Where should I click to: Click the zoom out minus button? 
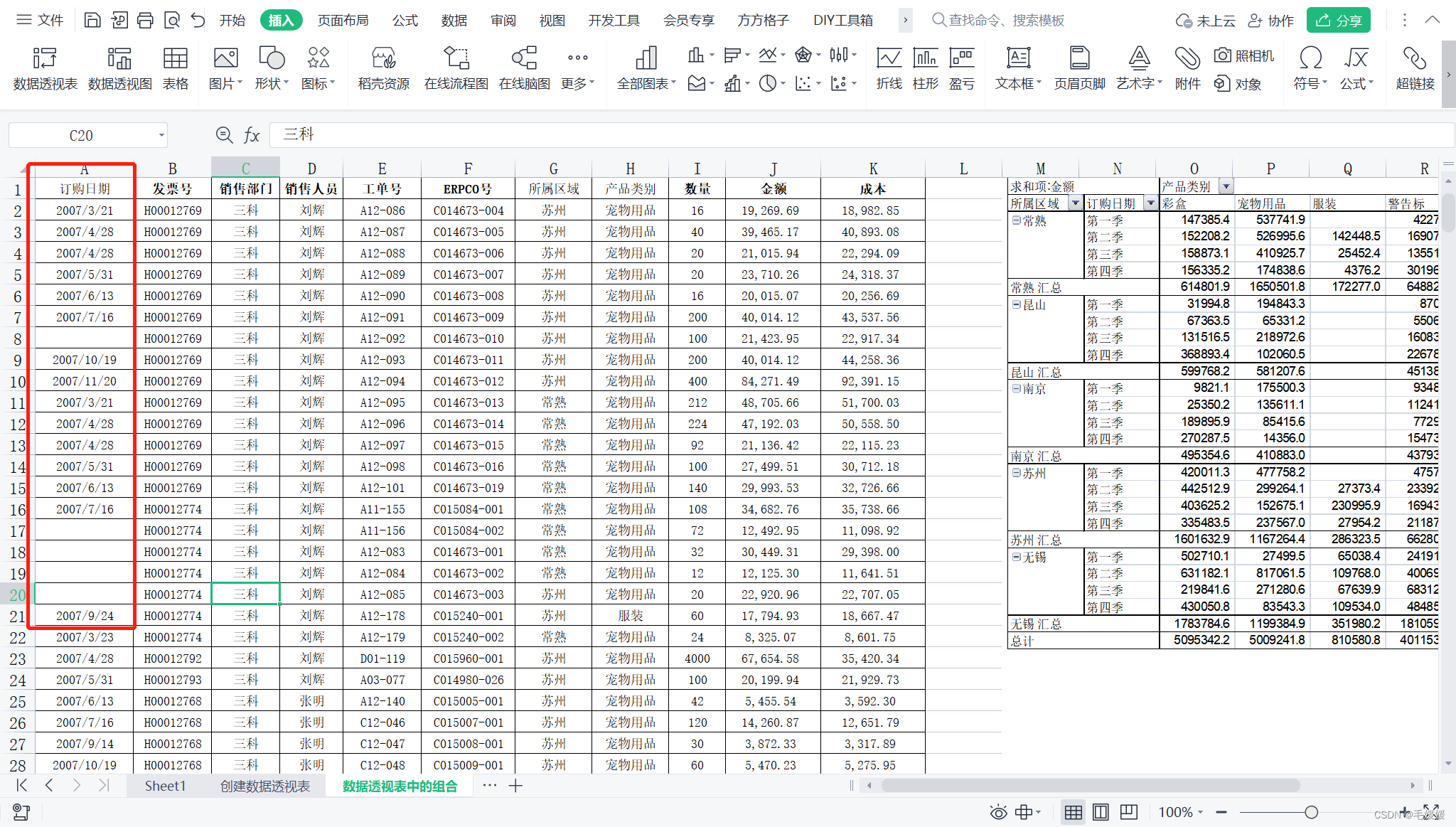1221,812
